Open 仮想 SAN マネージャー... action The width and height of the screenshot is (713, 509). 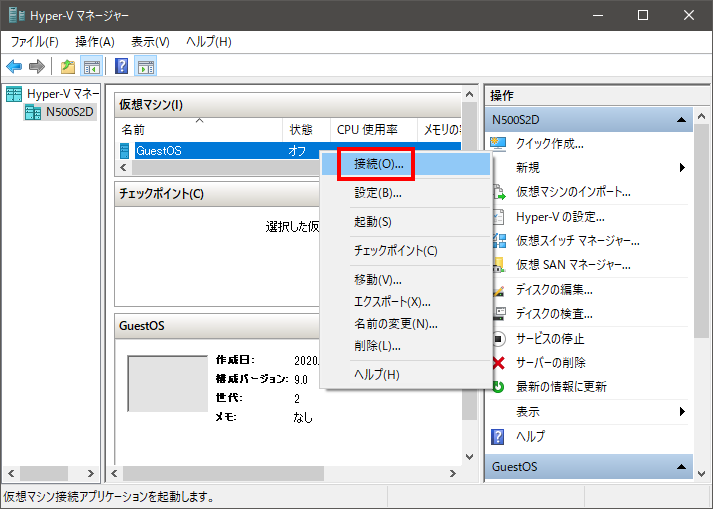pos(573,265)
